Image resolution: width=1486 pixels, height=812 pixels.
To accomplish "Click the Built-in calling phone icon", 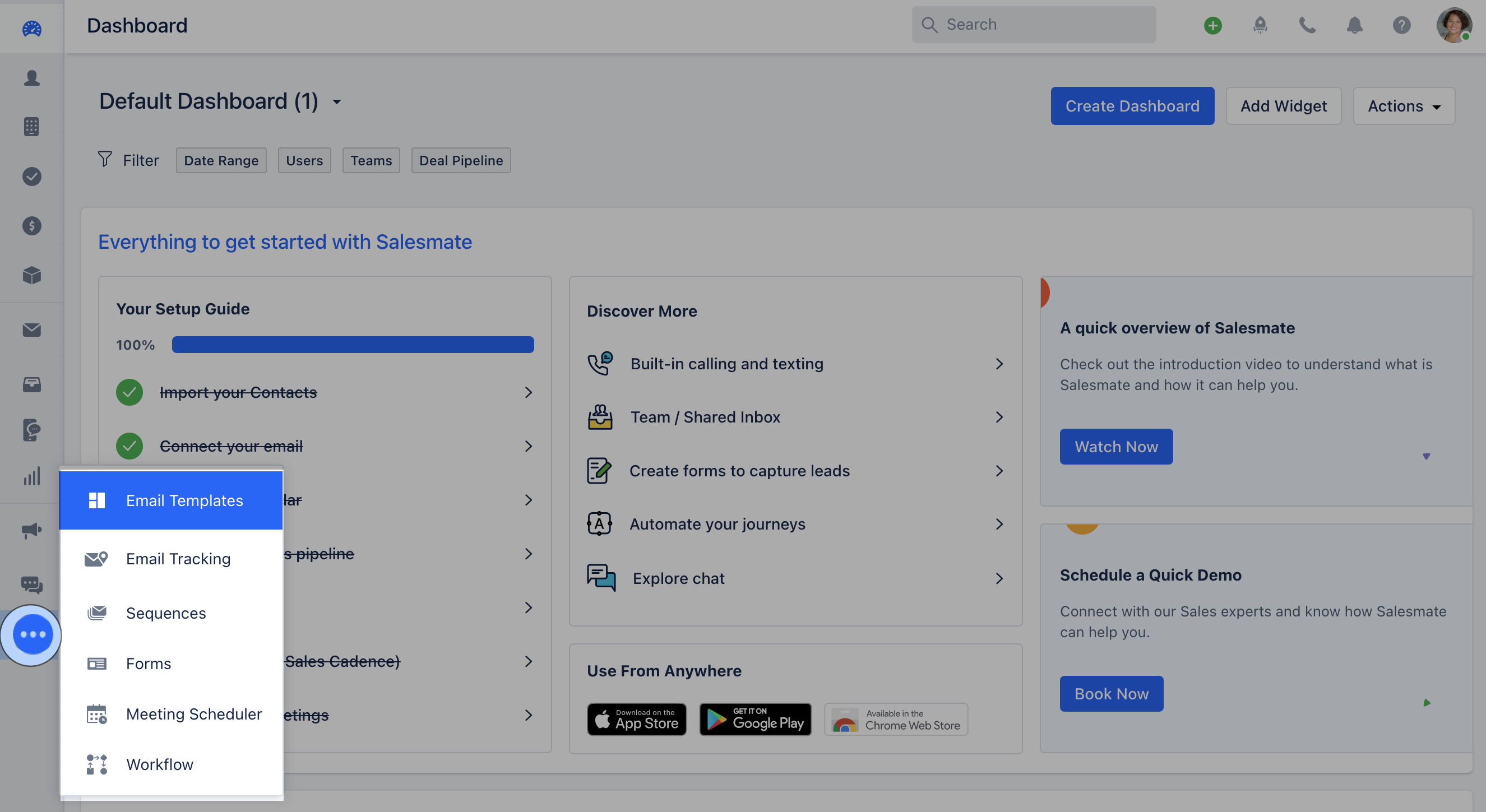I will point(600,363).
